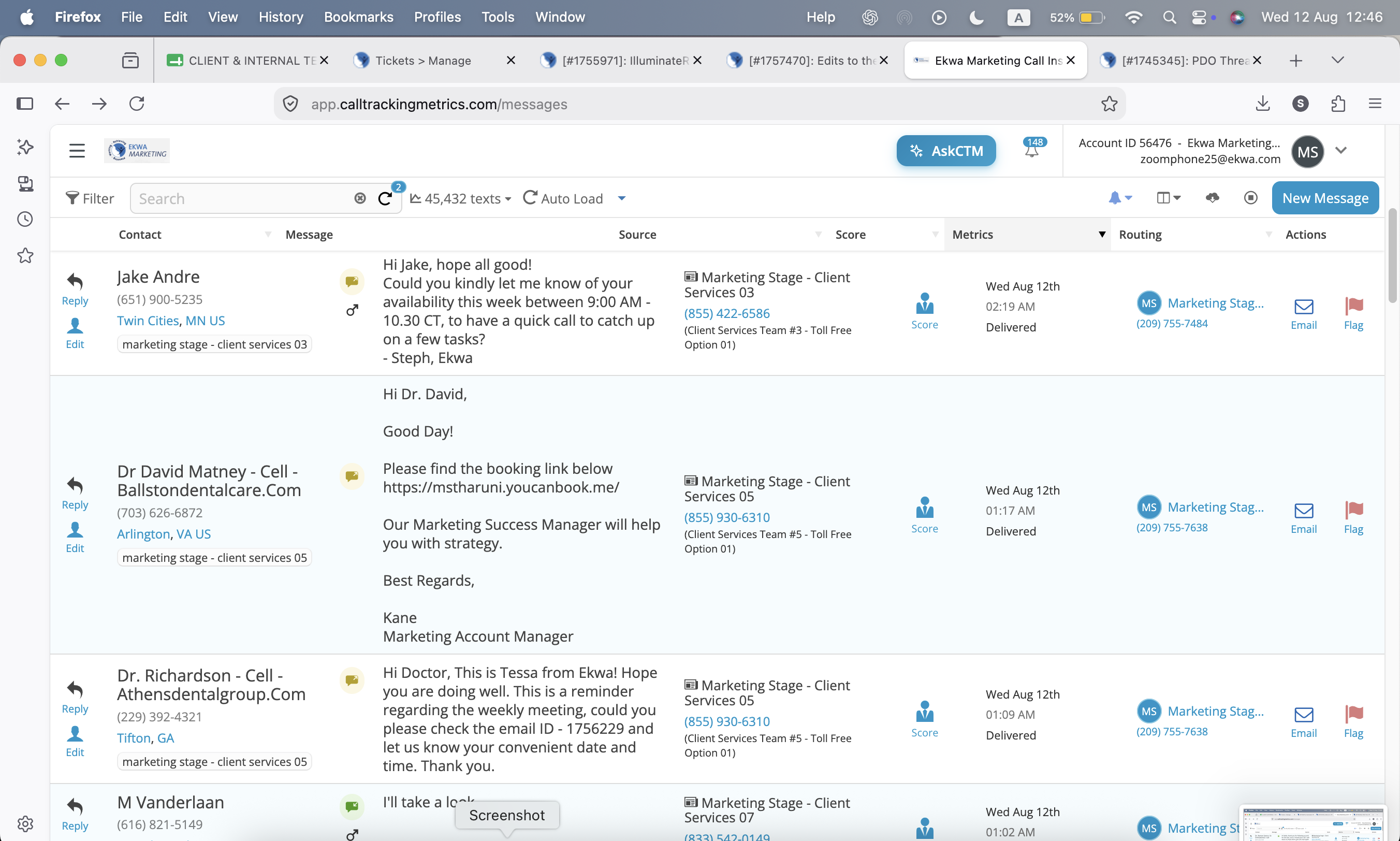
Task: Open the Routing column sort arrow
Action: point(1268,235)
